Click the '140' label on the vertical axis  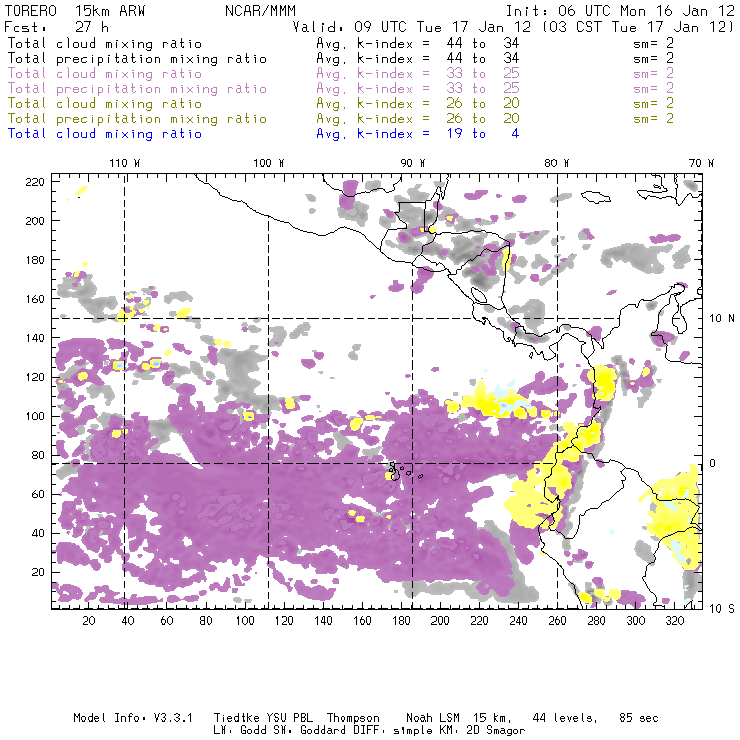[x=35, y=338]
